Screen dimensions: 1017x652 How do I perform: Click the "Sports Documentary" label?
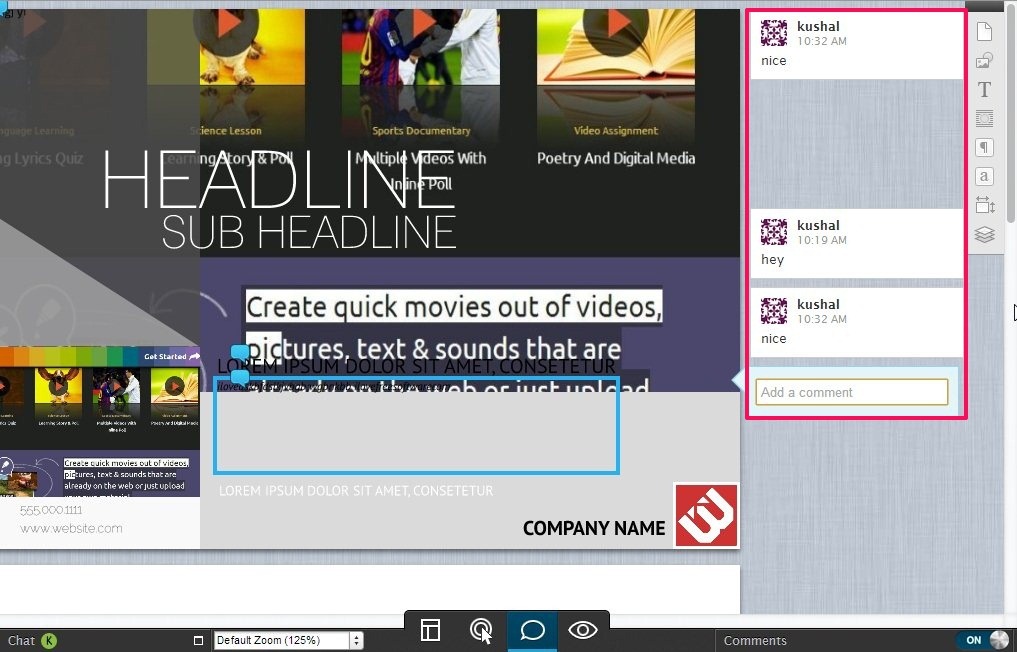click(x=421, y=130)
